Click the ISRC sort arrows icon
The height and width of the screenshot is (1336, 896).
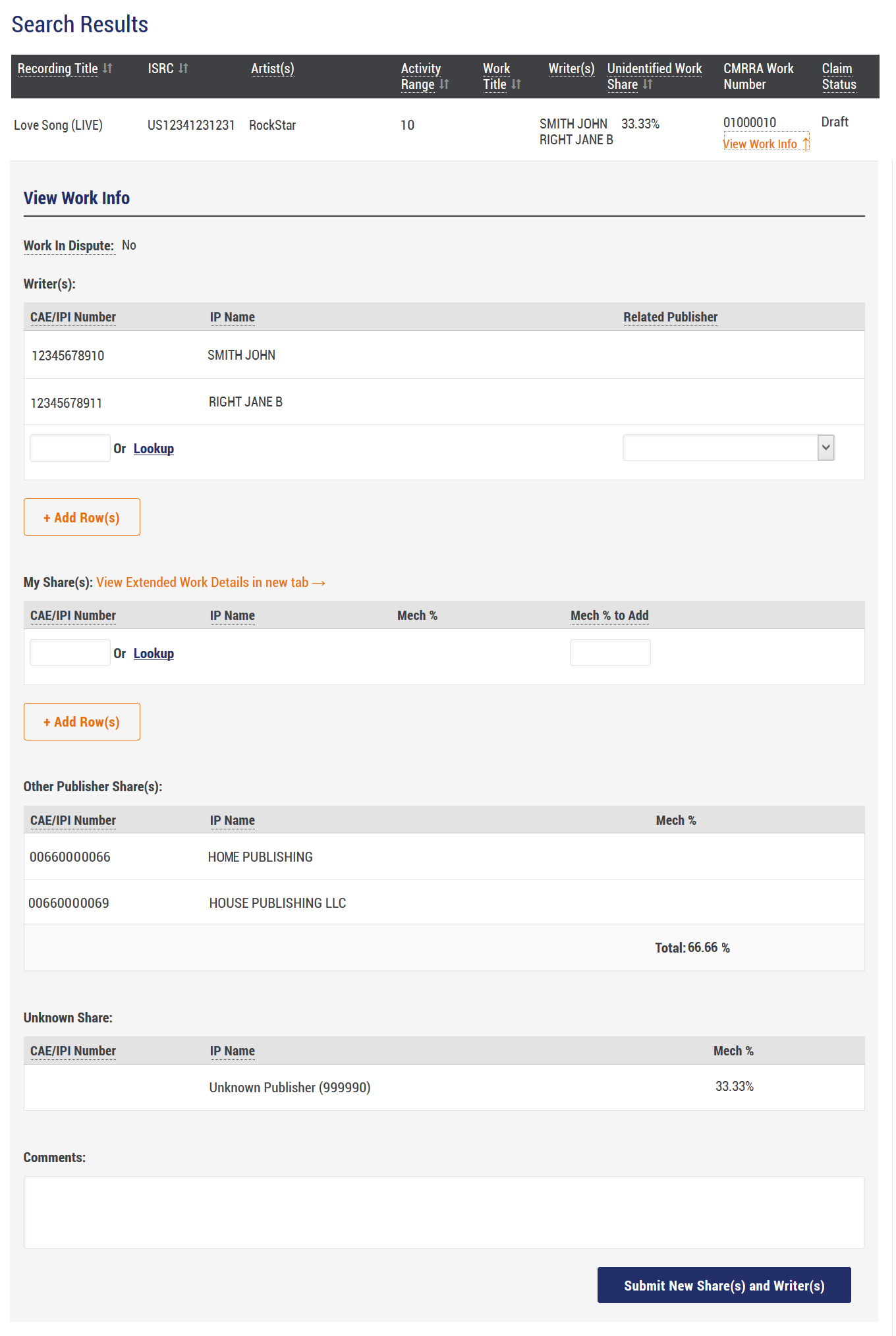click(x=183, y=69)
